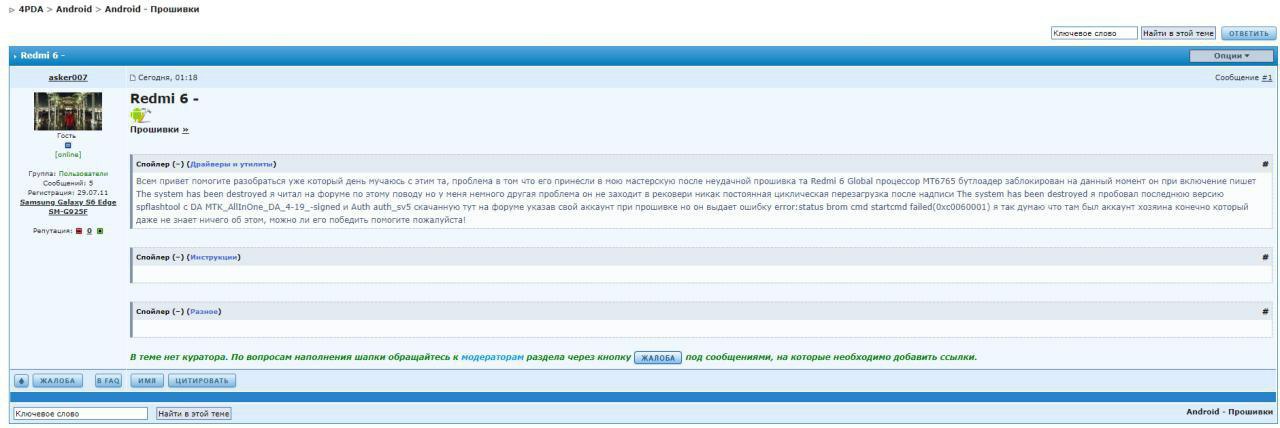Click the ЦИТИРОВАТЬ quote button
Viewport: 1280px width, 428px height.
(203, 380)
